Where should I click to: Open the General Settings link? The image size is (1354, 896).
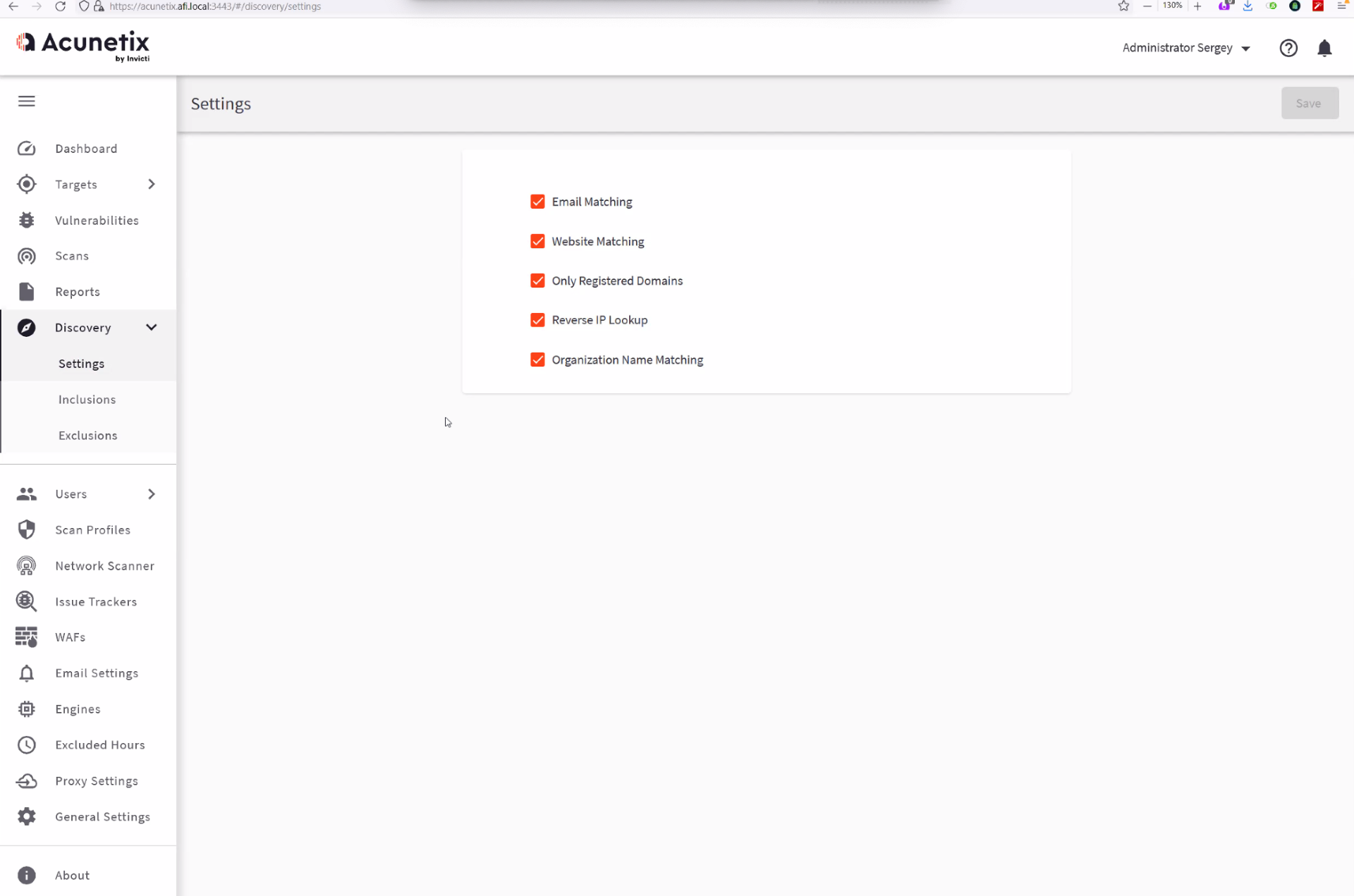pyautogui.click(x=102, y=817)
